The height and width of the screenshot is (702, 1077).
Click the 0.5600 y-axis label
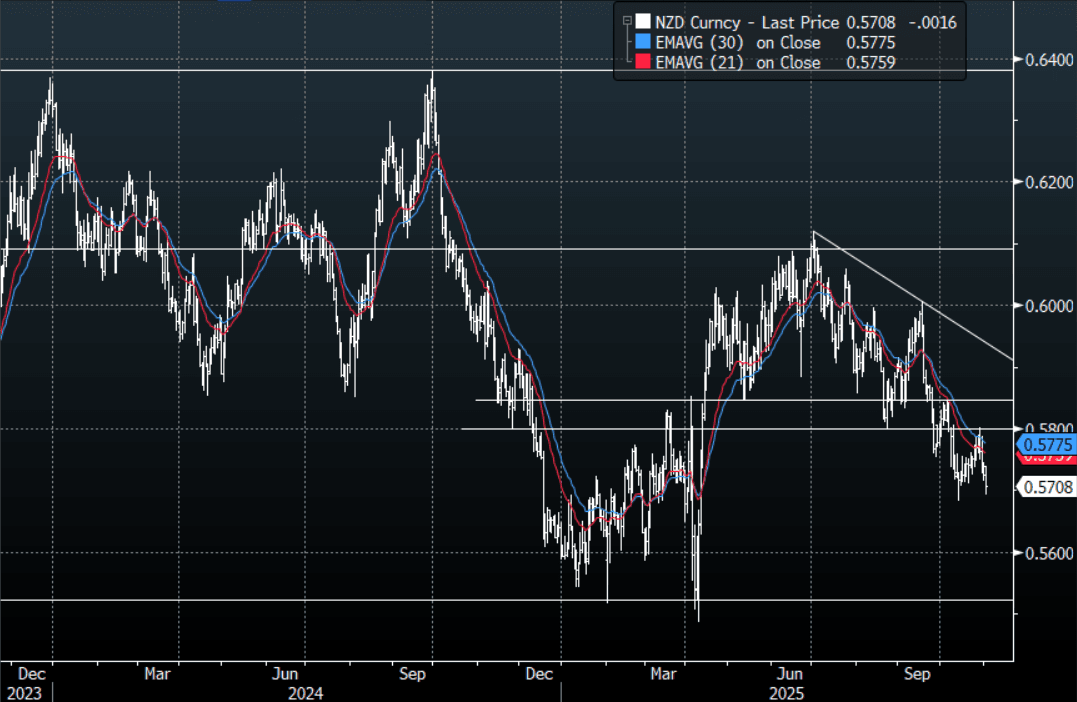click(x=1046, y=553)
